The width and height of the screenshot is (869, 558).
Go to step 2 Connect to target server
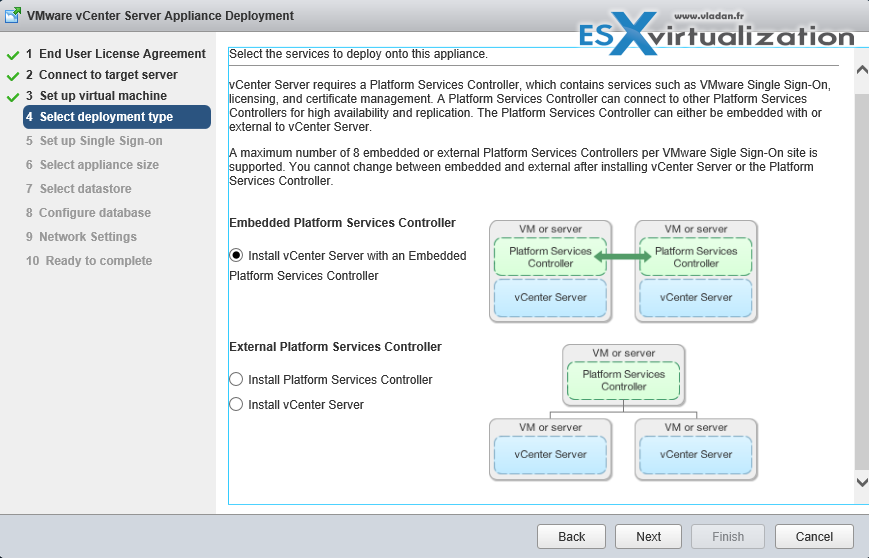(102, 75)
